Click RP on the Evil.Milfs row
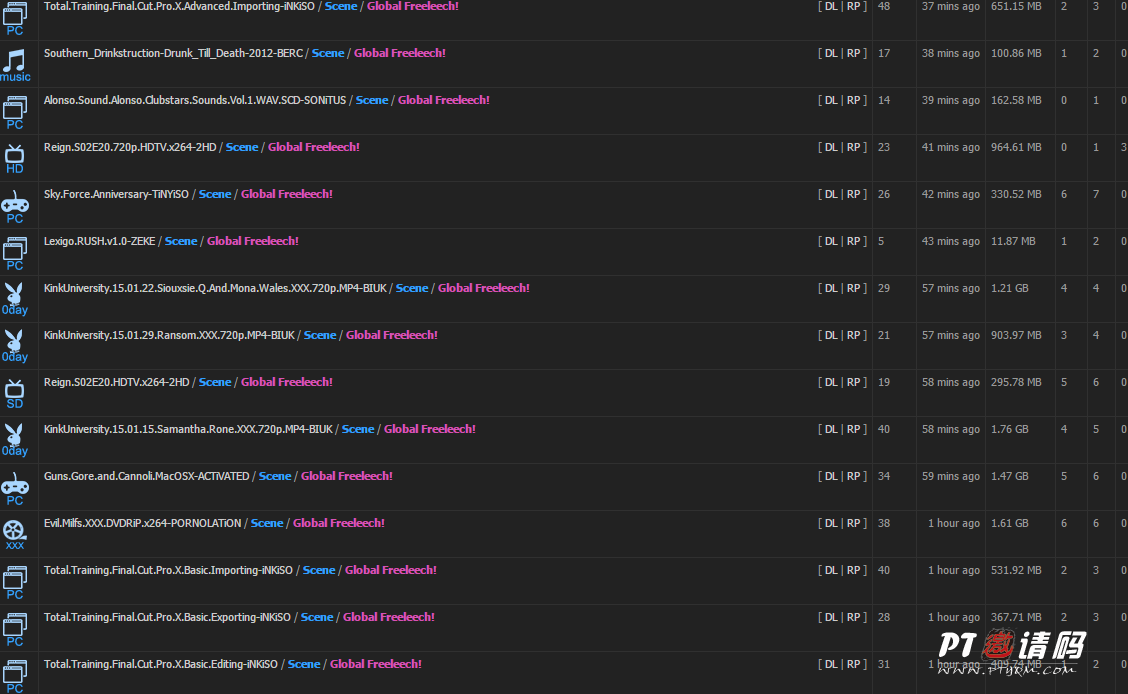The image size is (1128, 694). [853, 523]
